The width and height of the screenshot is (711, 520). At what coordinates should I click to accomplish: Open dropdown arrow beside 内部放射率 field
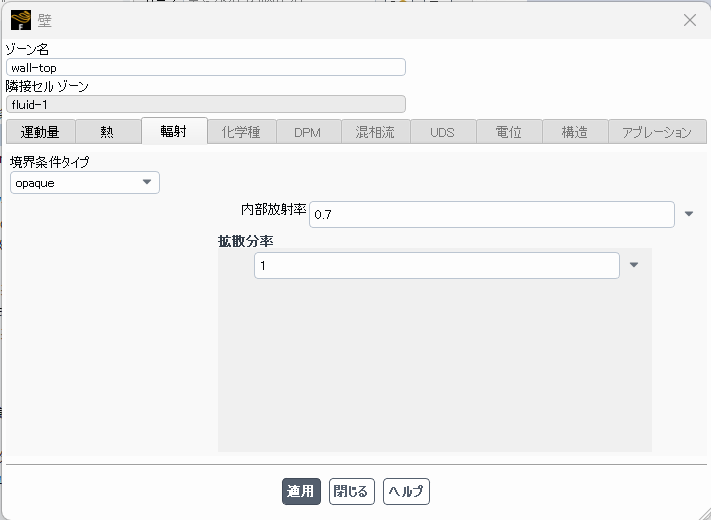pos(689,214)
